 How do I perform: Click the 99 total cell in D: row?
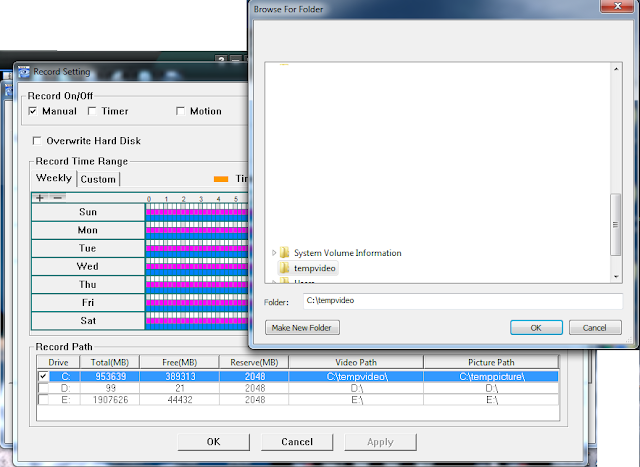point(111,388)
